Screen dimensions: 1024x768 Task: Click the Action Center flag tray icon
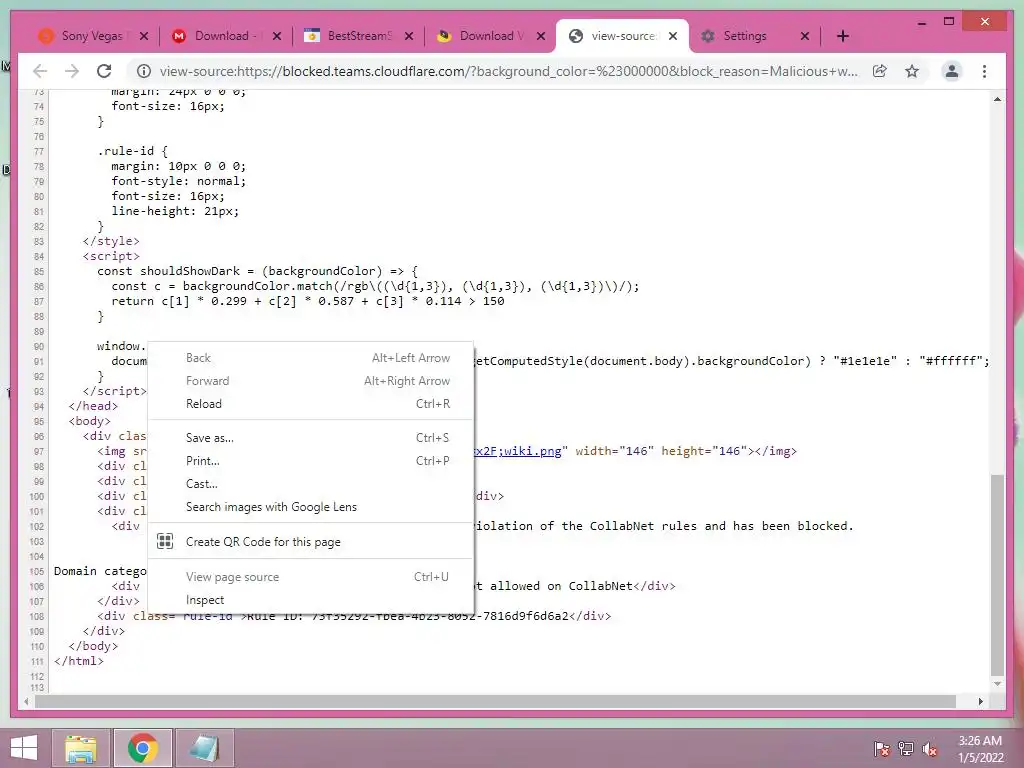(x=881, y=749)
